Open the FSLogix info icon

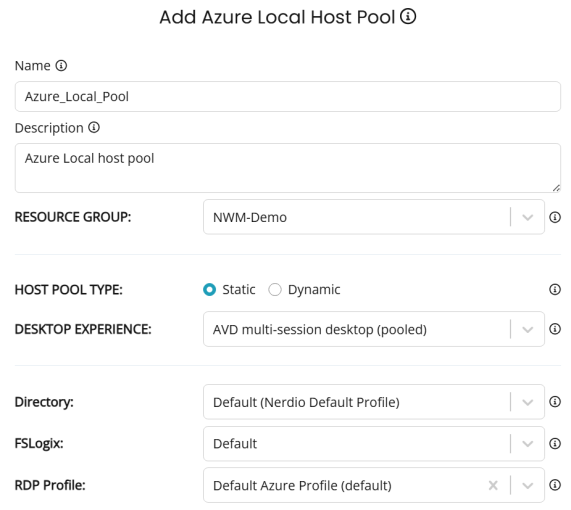point(555,443)
